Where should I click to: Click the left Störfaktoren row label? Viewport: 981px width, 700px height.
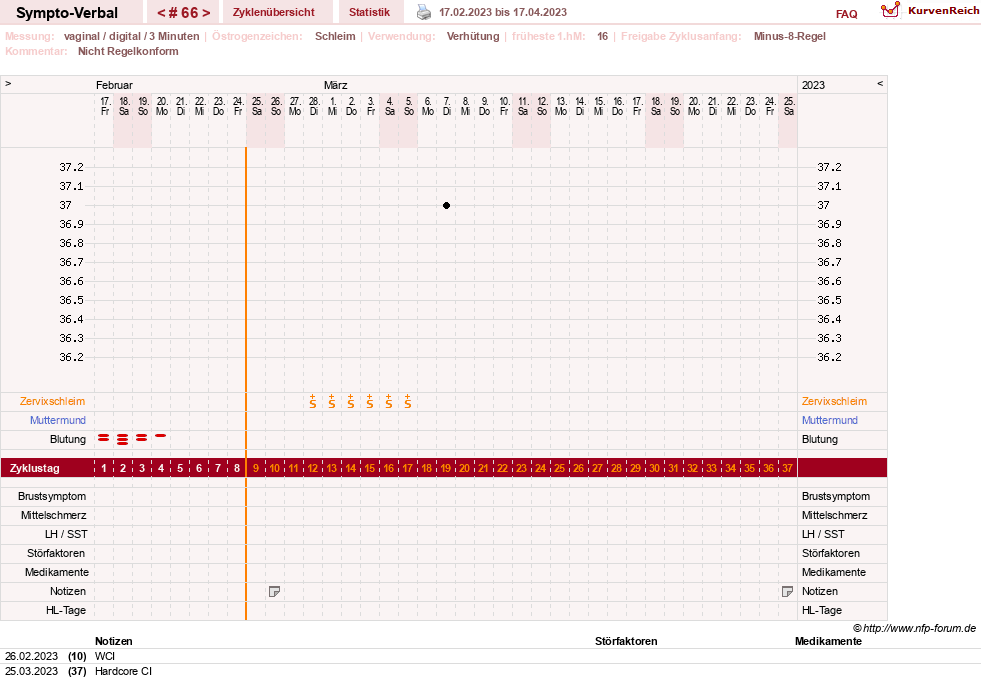[56, 553]
